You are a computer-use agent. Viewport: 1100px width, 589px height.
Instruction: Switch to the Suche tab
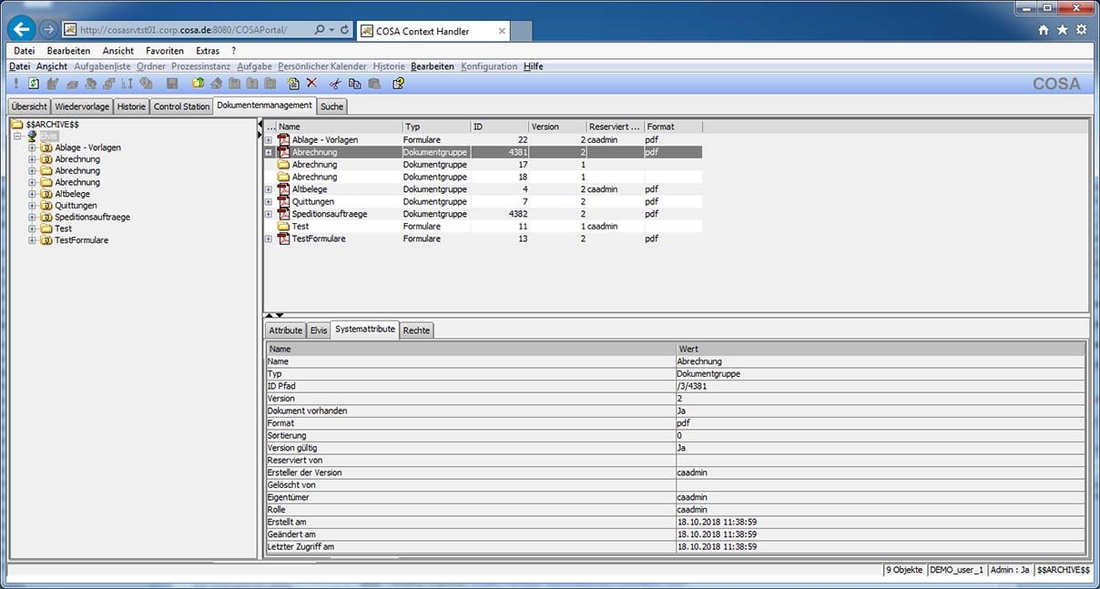click(x=331, y=105)
